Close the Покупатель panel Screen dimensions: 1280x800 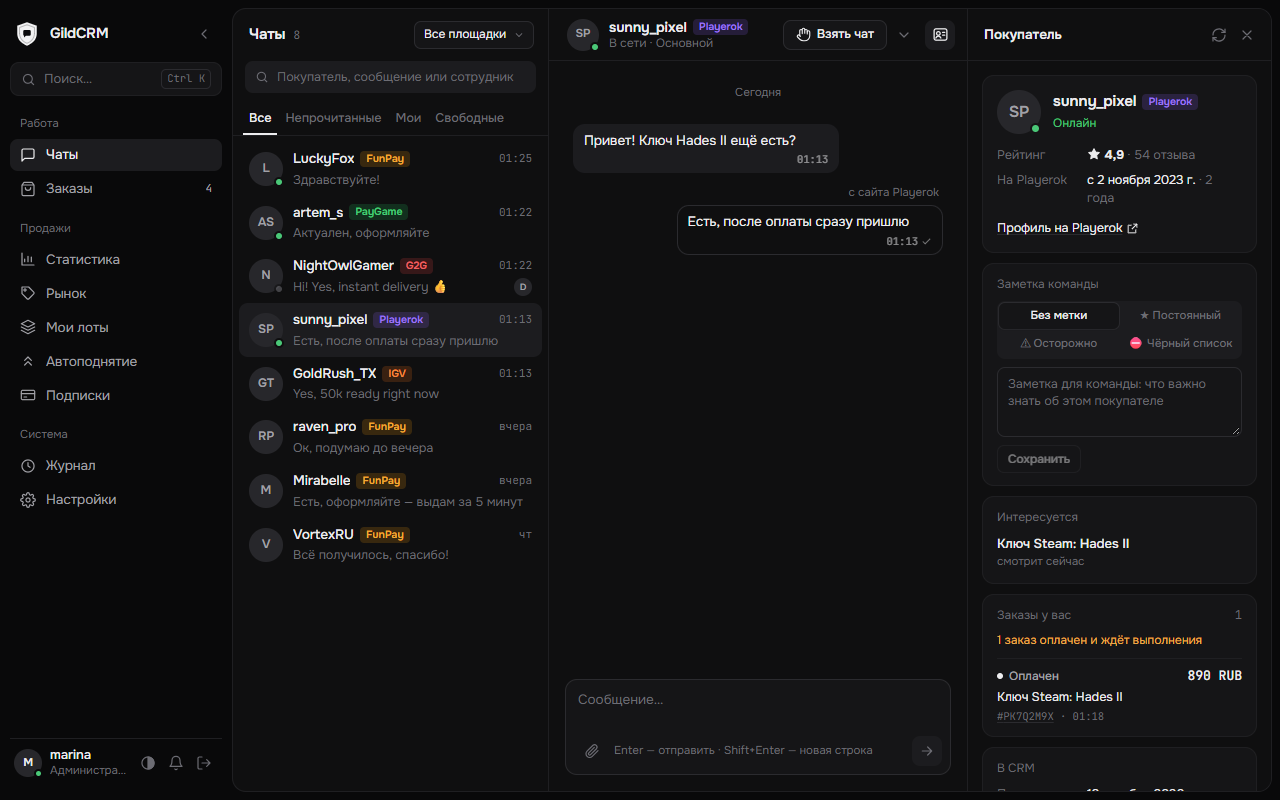pos(1247,35)
